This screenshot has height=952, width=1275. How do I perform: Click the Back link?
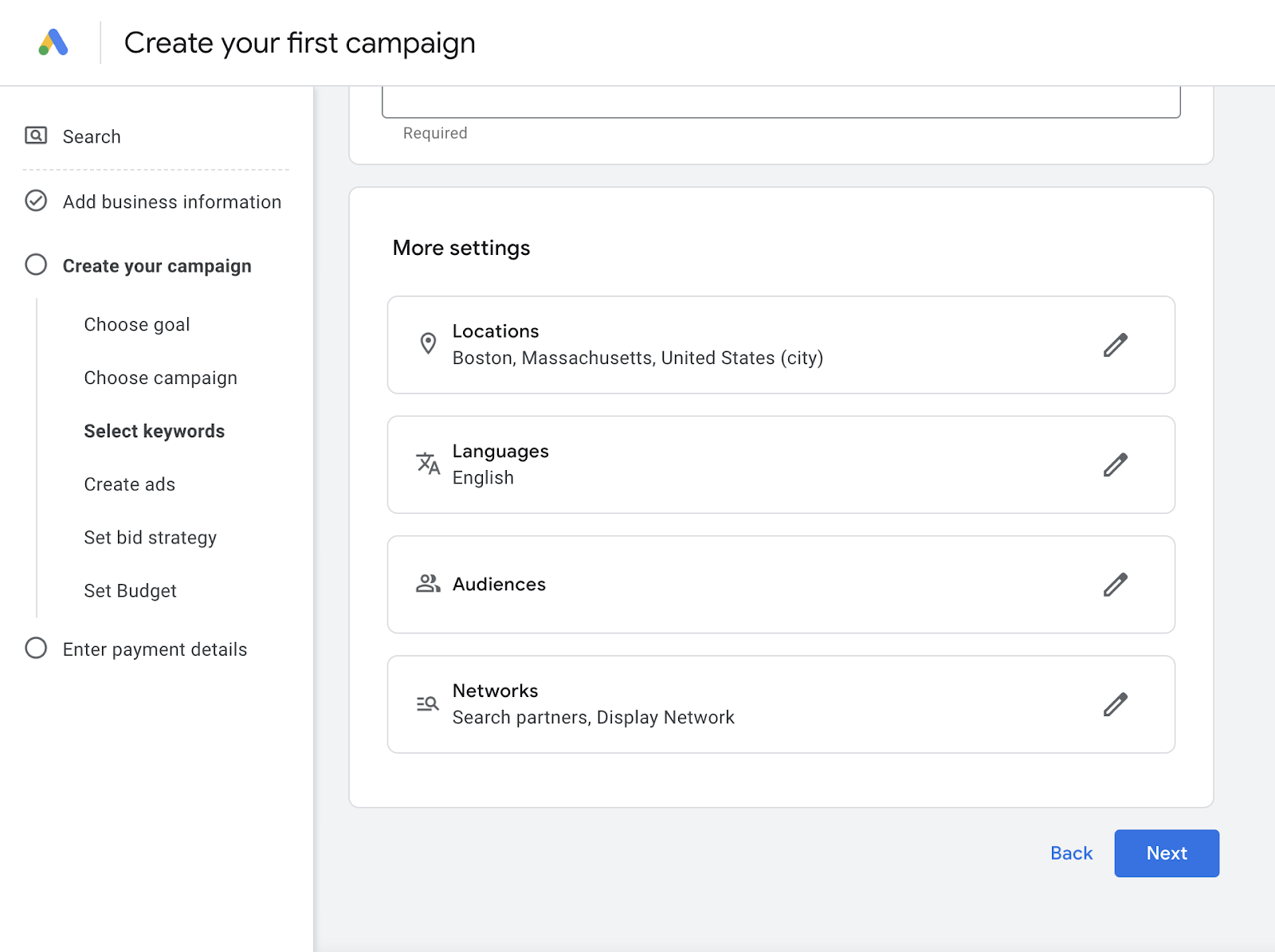(x=1071, y=852)
